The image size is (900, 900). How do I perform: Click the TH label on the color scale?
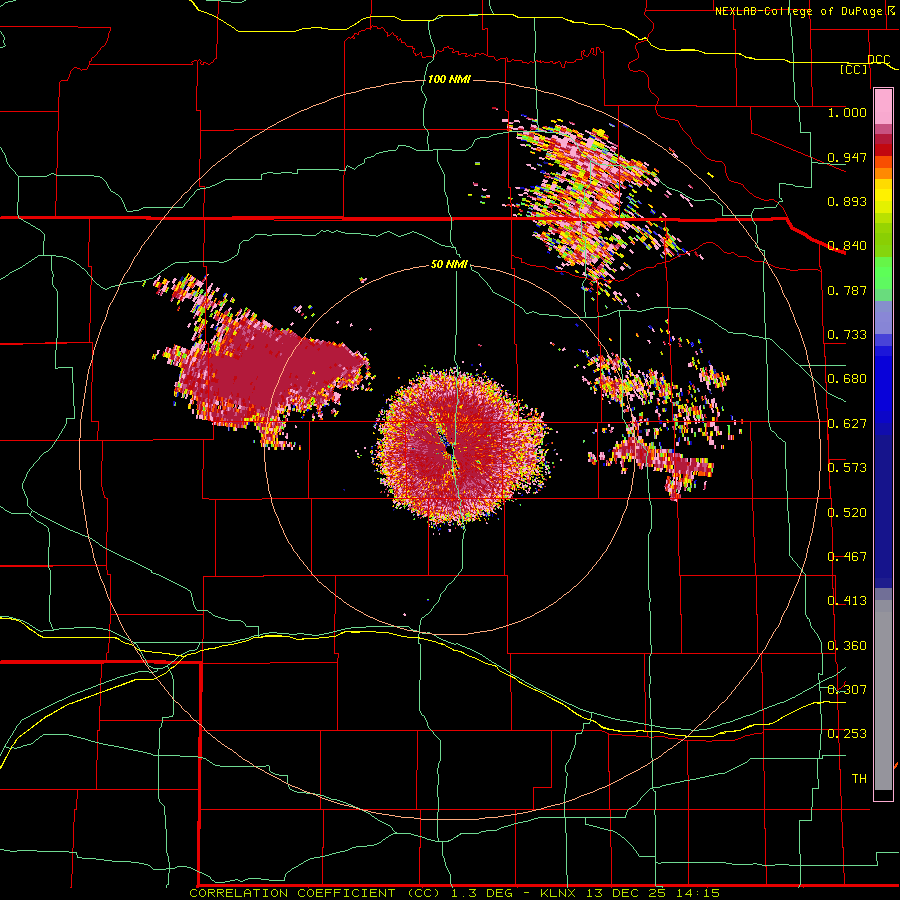(x=859, y=779)
